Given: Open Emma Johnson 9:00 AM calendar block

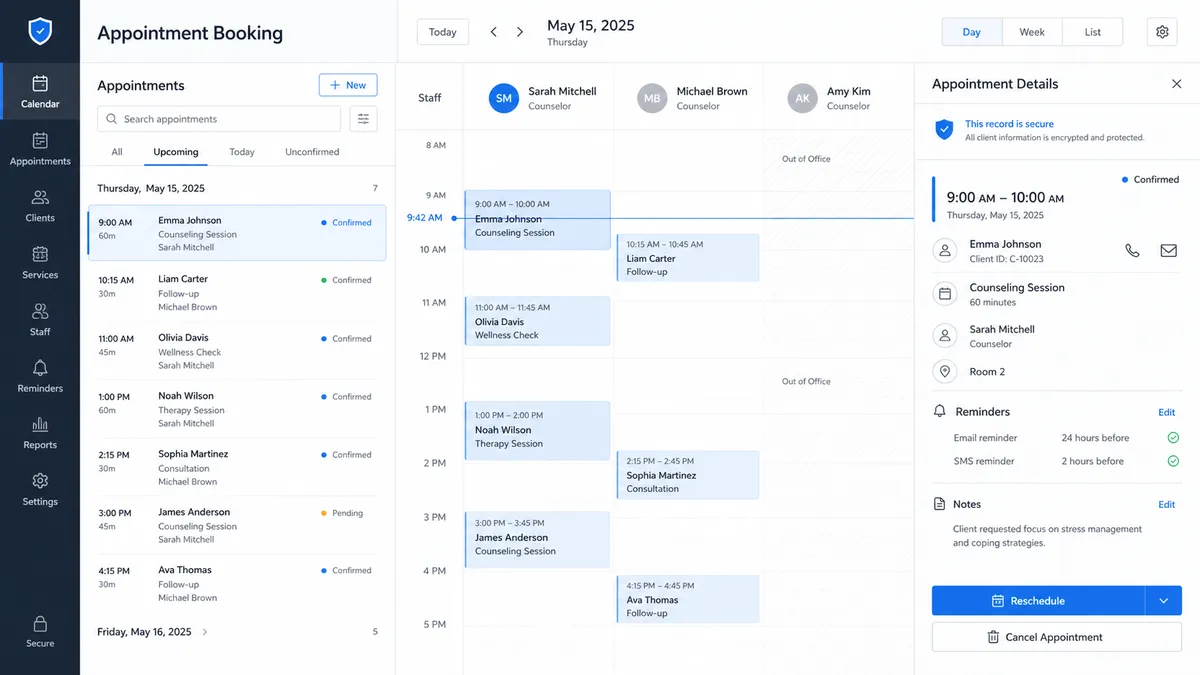Looking at the screenshot, I should 537,220.
